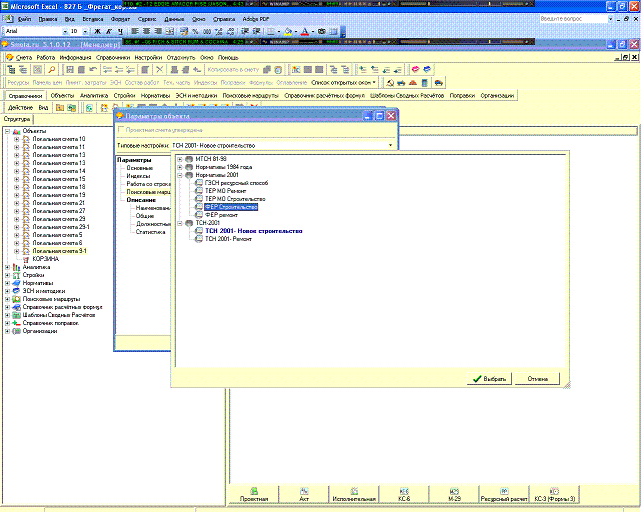Expand the Аналитика node in structure tree

(7, 267)
